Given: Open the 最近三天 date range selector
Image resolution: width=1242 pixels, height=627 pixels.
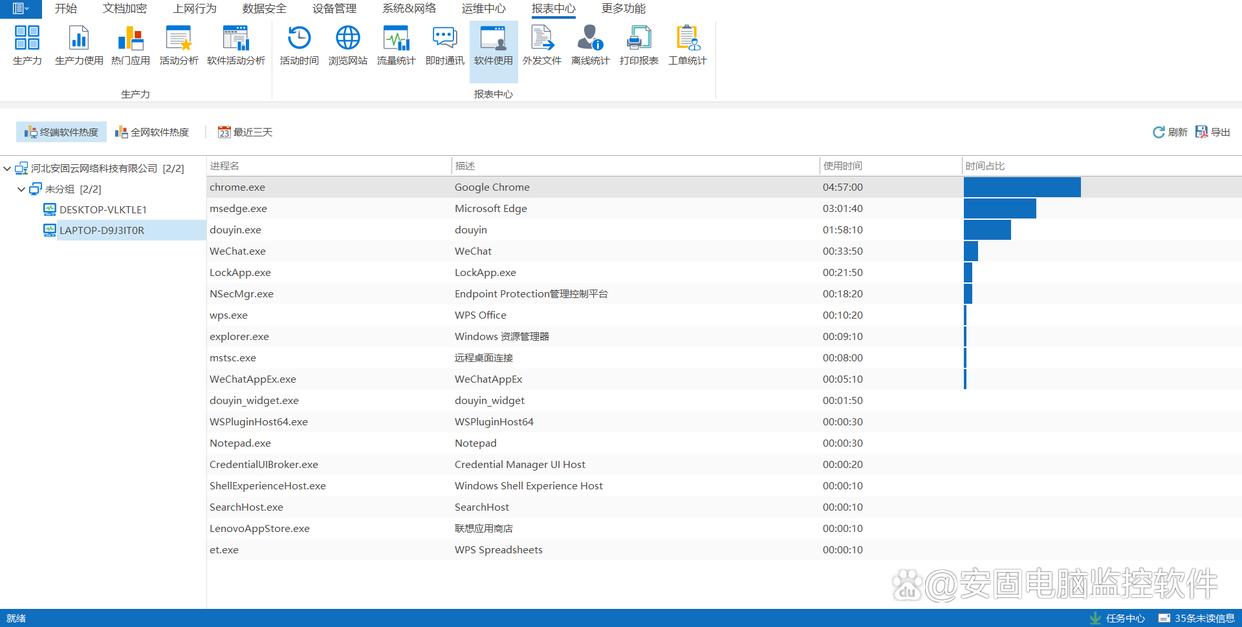Looking at the screenshot, I should point(245,132).
